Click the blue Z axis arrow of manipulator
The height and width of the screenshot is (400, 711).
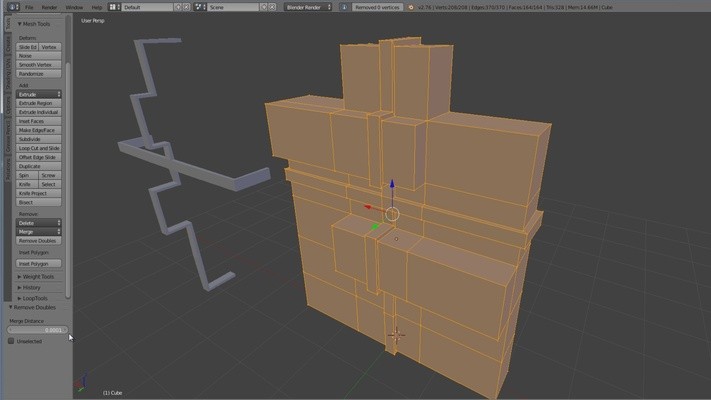click(x=392, y=184)
